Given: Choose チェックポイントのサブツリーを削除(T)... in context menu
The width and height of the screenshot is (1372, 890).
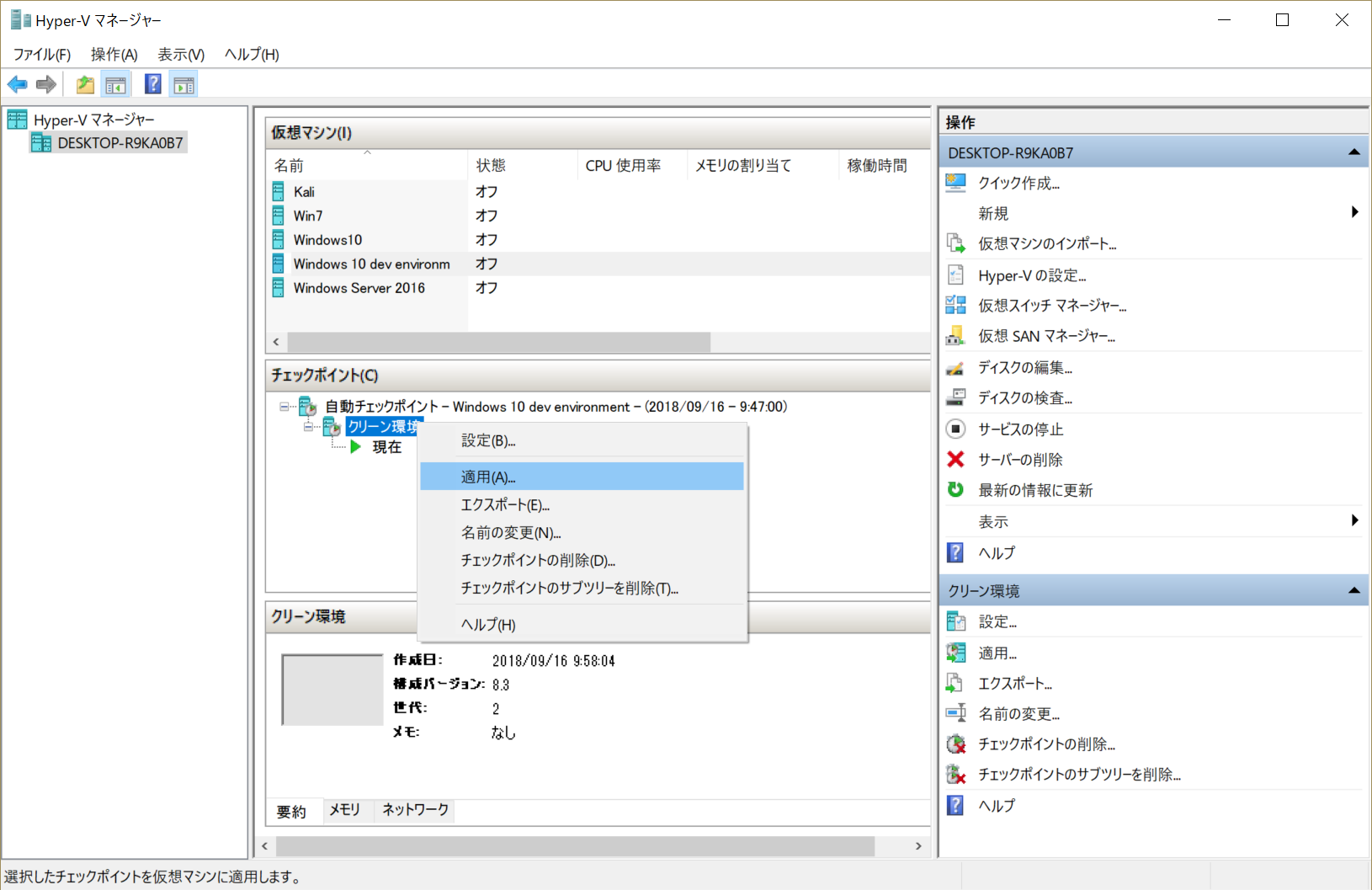Looking at the screenshot, I should point(582,589).
